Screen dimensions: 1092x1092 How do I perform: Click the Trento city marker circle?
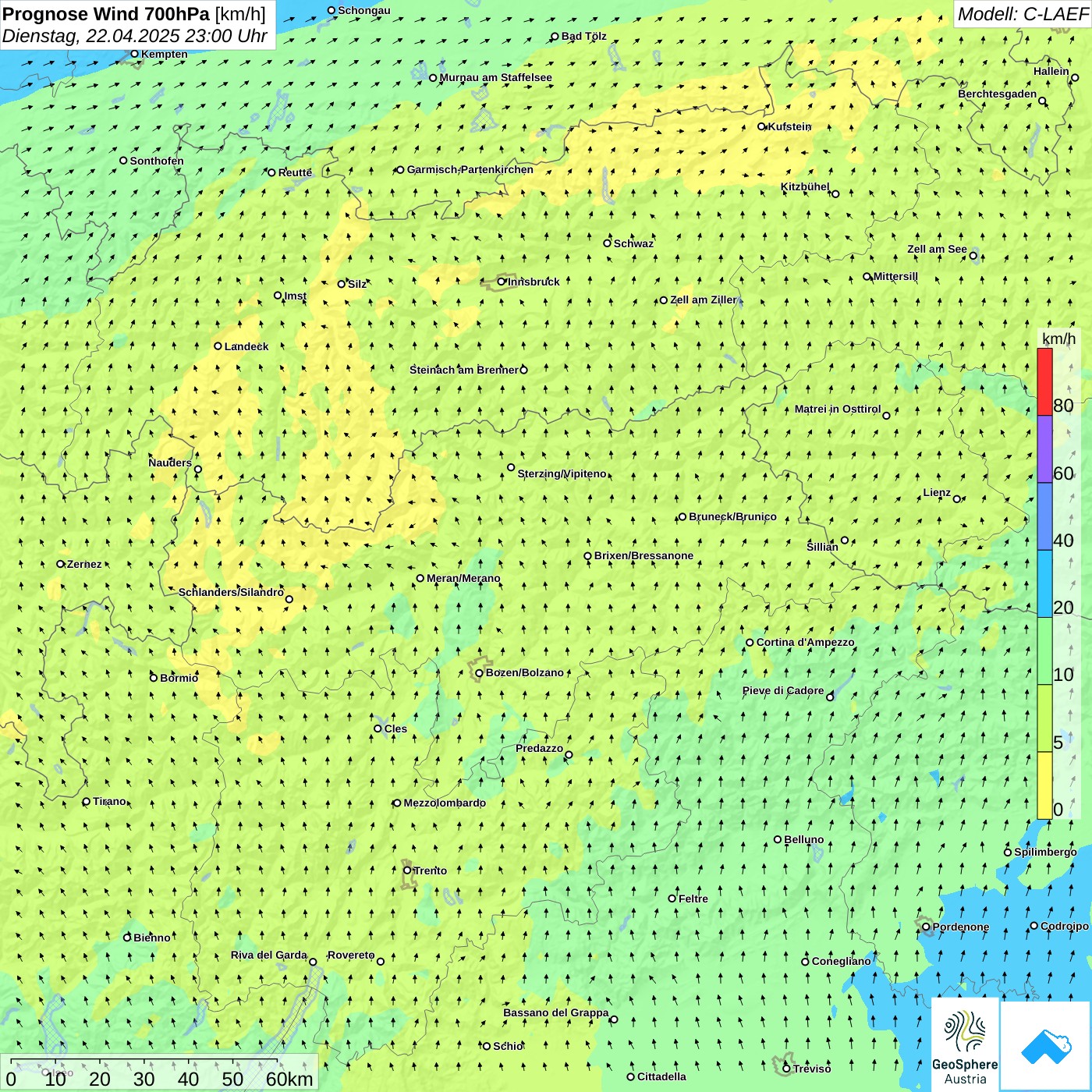[x=406, y=870]
